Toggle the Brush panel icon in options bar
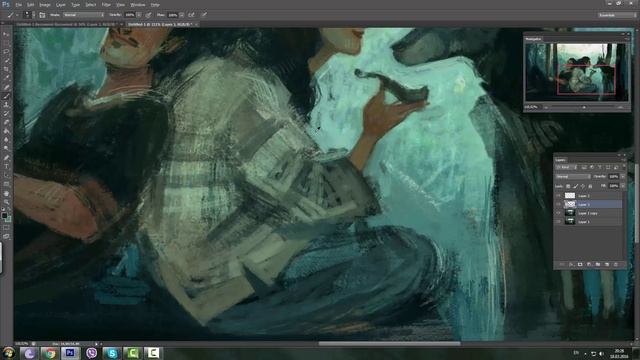Viewport: 640px width, 360px height. (42, 15)
